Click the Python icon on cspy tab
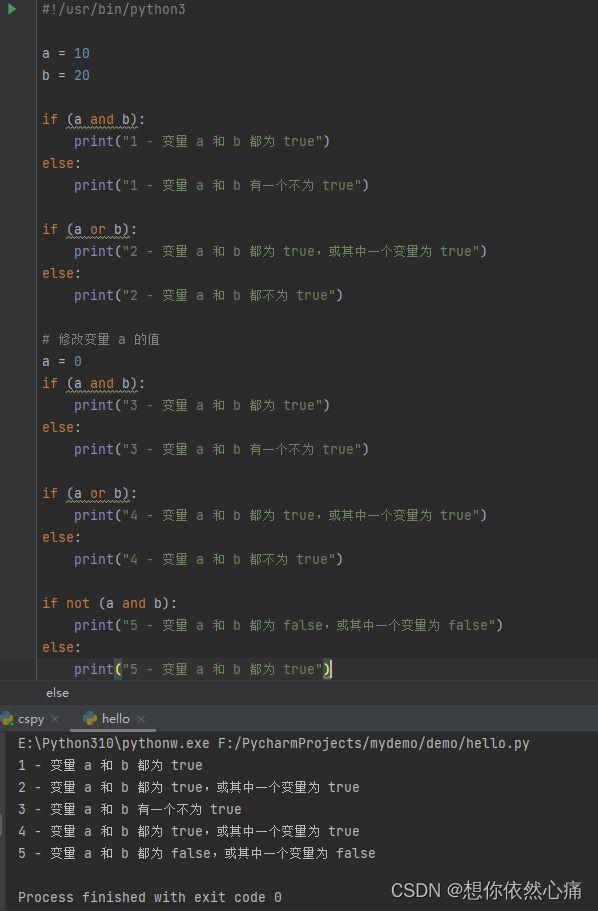The height and width of the screenshot is (911, 598). (8, 719)
